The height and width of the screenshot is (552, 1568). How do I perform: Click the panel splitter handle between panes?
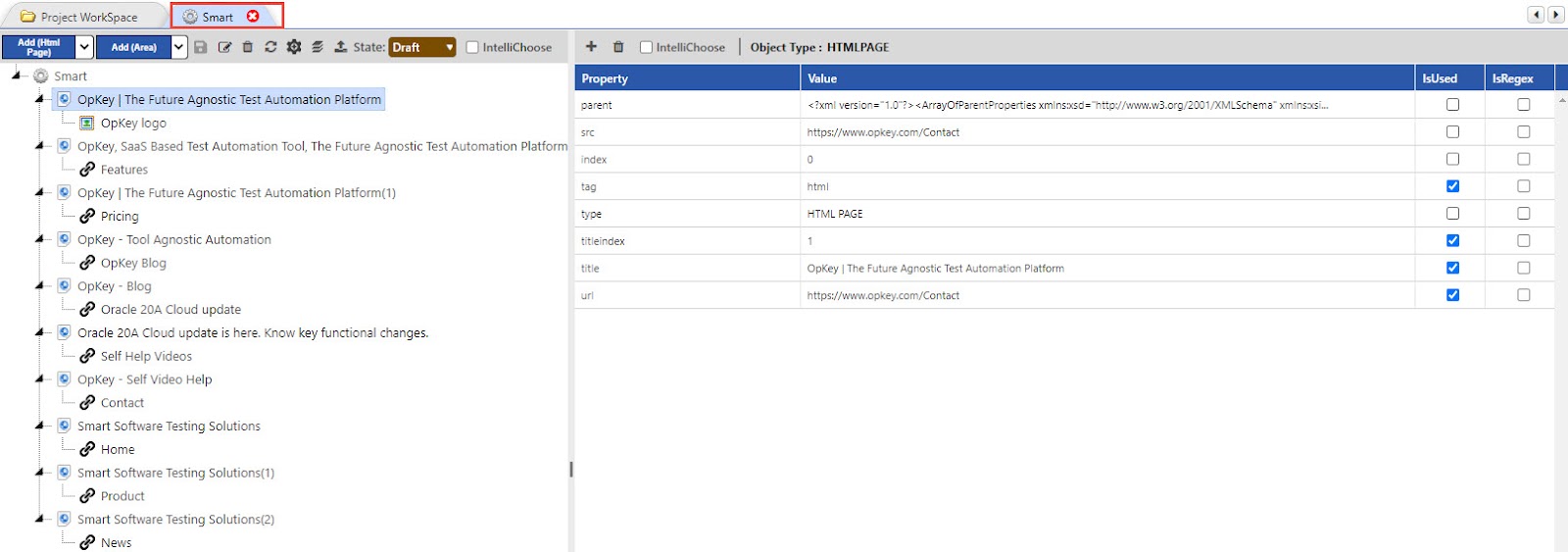(571, 470)
